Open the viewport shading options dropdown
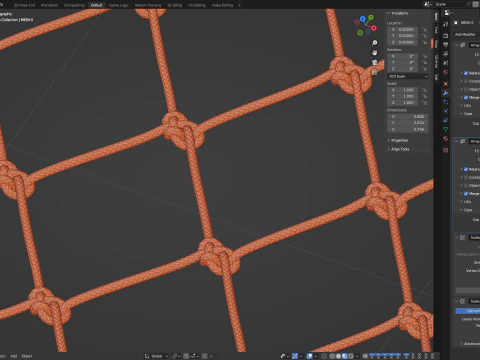 point(357,356)
